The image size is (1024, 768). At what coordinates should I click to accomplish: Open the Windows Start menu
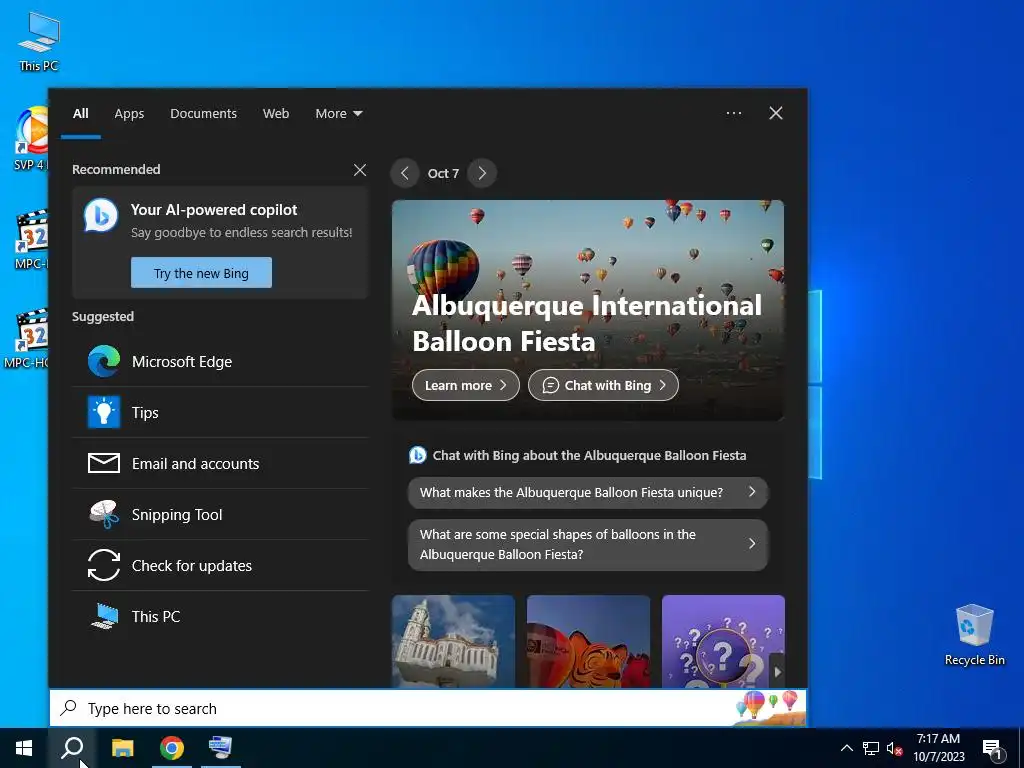(x=24, y=748)
